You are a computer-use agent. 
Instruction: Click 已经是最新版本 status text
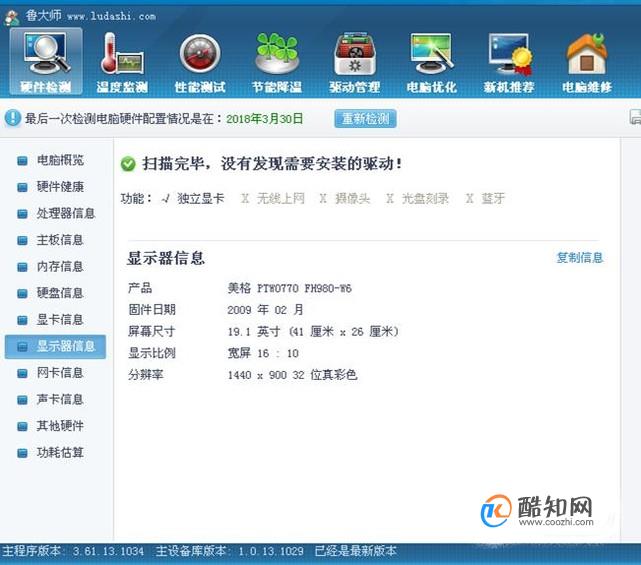pyautogui.click(x=356, y=551)
